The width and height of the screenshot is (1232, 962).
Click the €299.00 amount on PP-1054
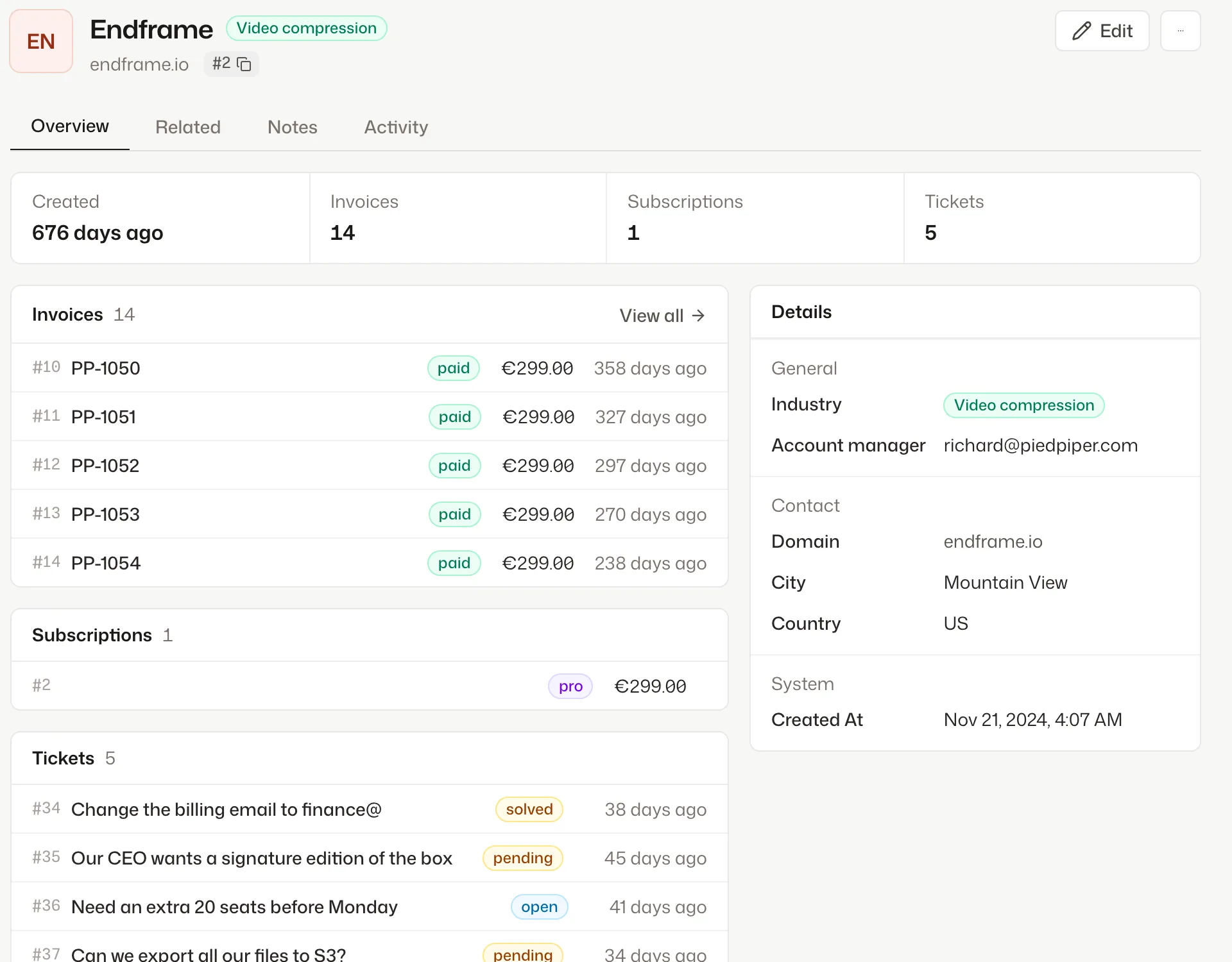click(x=538, y=563)
